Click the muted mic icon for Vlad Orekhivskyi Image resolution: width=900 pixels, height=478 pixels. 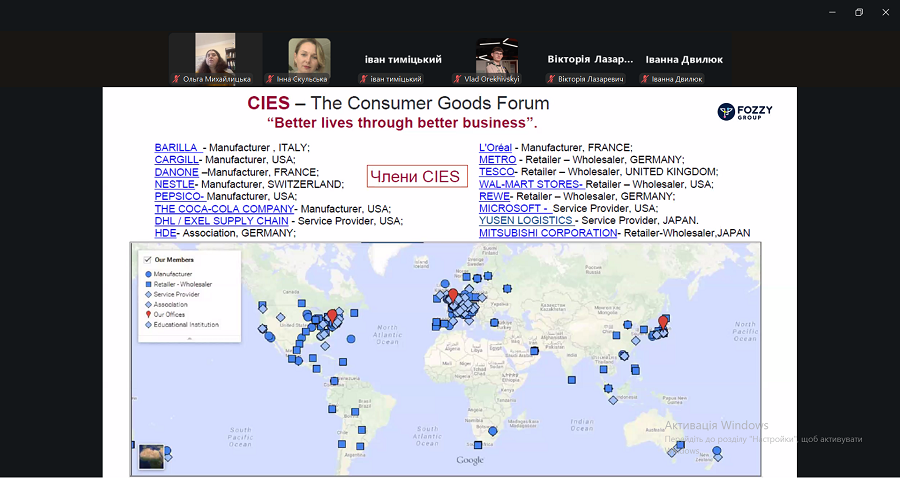[457, 79]
